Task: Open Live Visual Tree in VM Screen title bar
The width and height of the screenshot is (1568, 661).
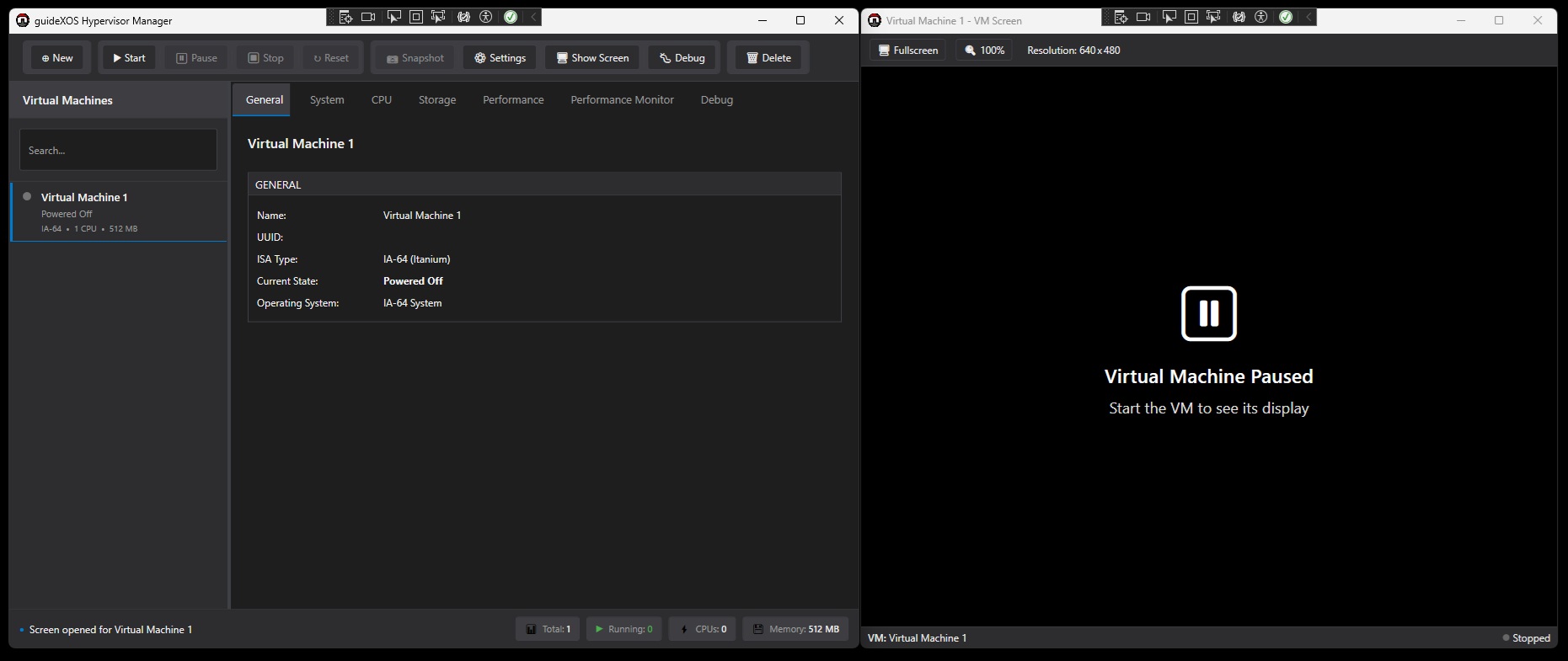Action: (1121, 17)
